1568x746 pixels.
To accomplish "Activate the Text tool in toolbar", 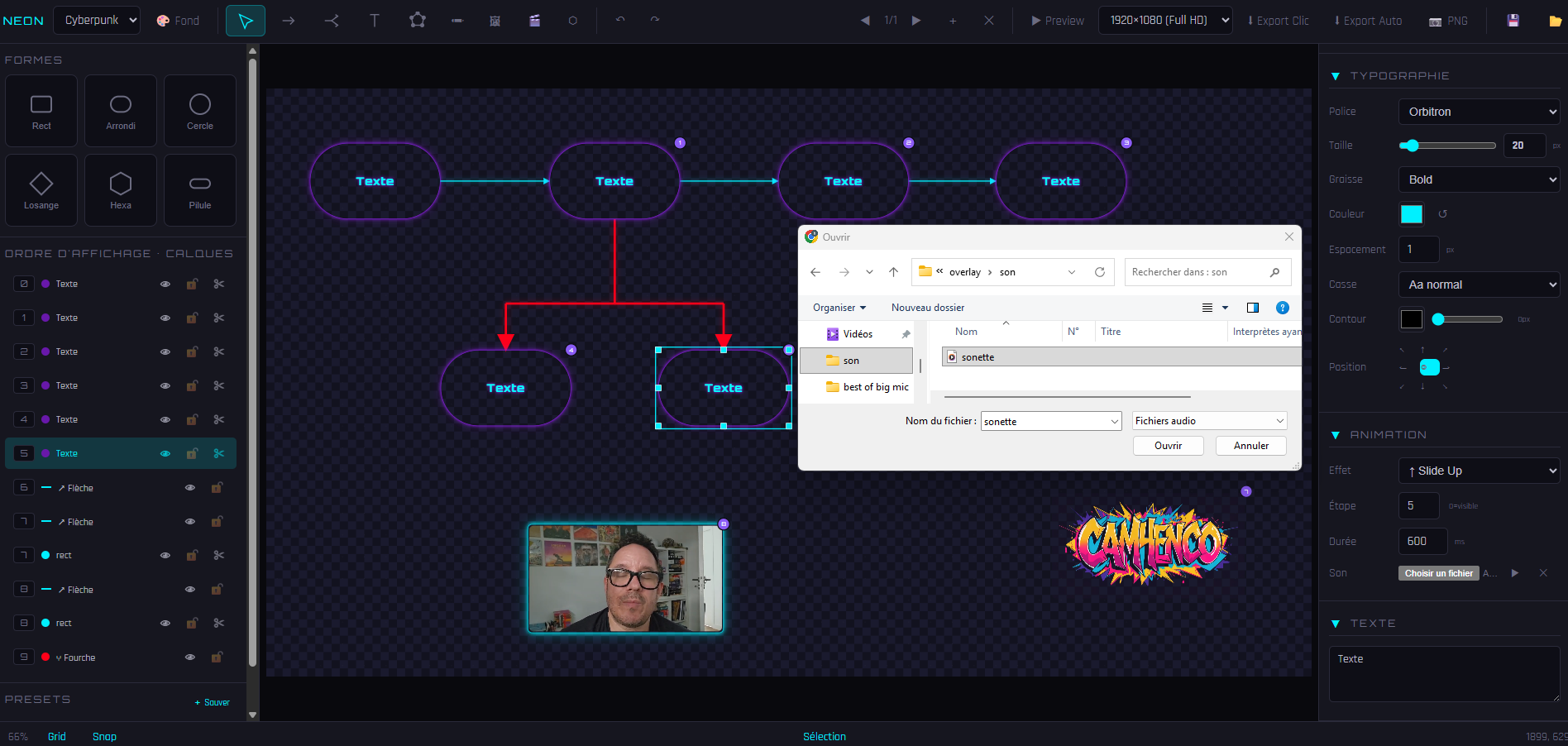I will pyautogui.click(x=375, y=21).
